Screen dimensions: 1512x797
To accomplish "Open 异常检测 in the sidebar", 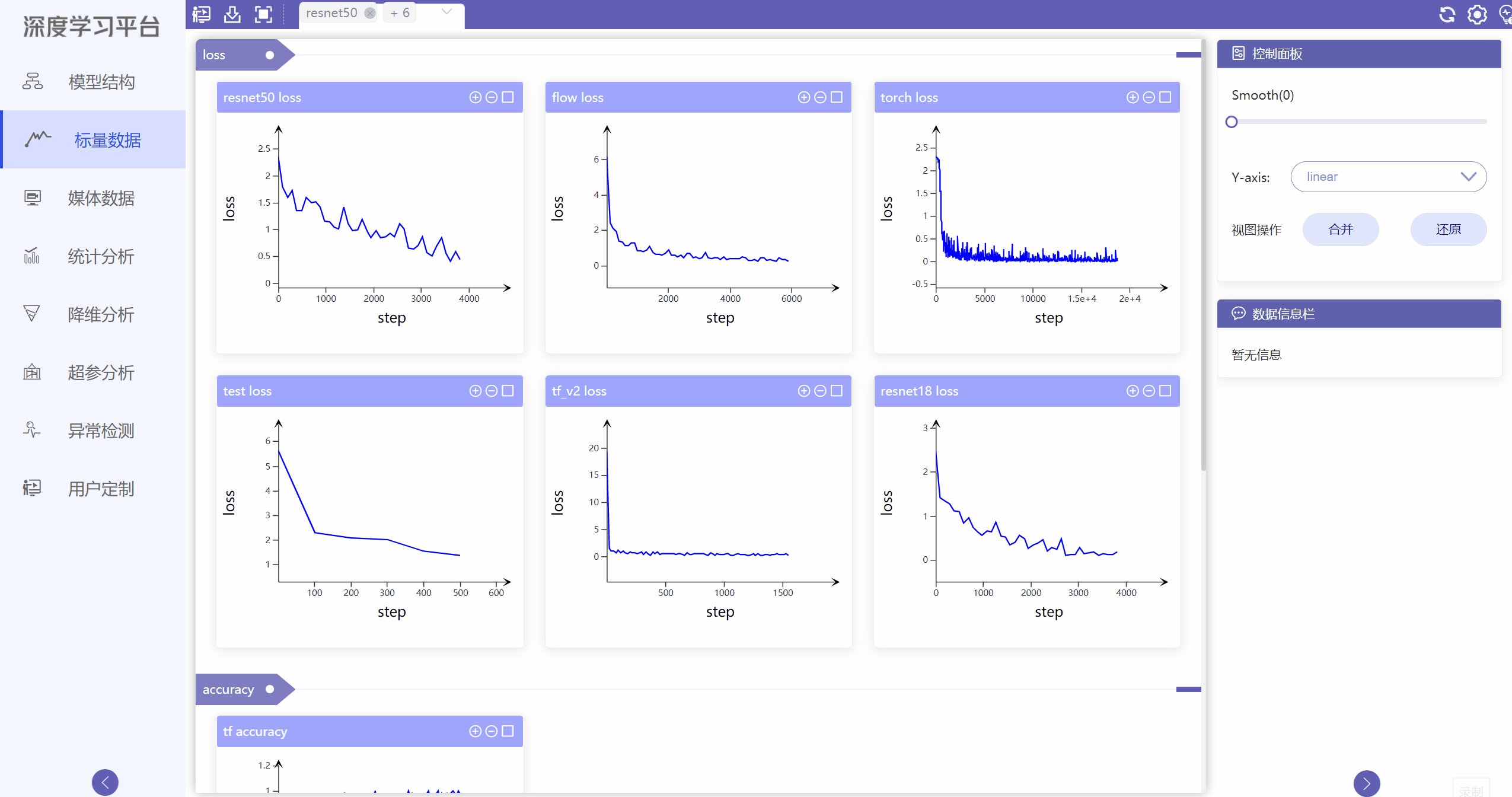I will pyautogui.click(x=92, y=431).
